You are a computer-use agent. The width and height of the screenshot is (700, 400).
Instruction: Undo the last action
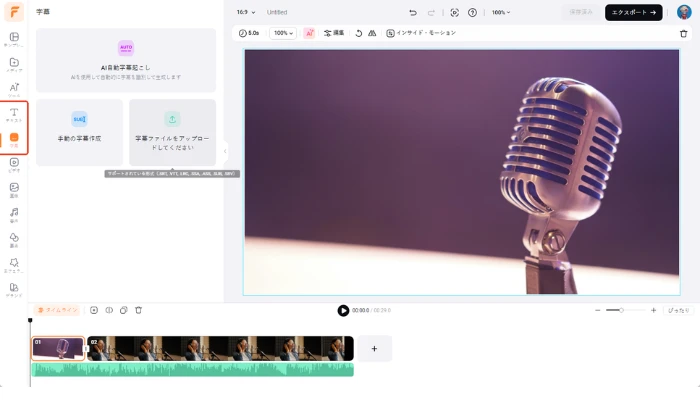413,12
